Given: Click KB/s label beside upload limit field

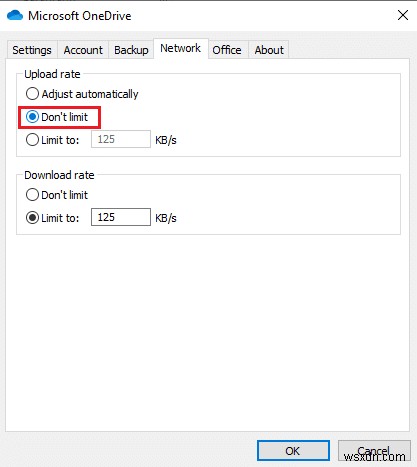Looking at the screenshot, I should click(x=166, y=140).
